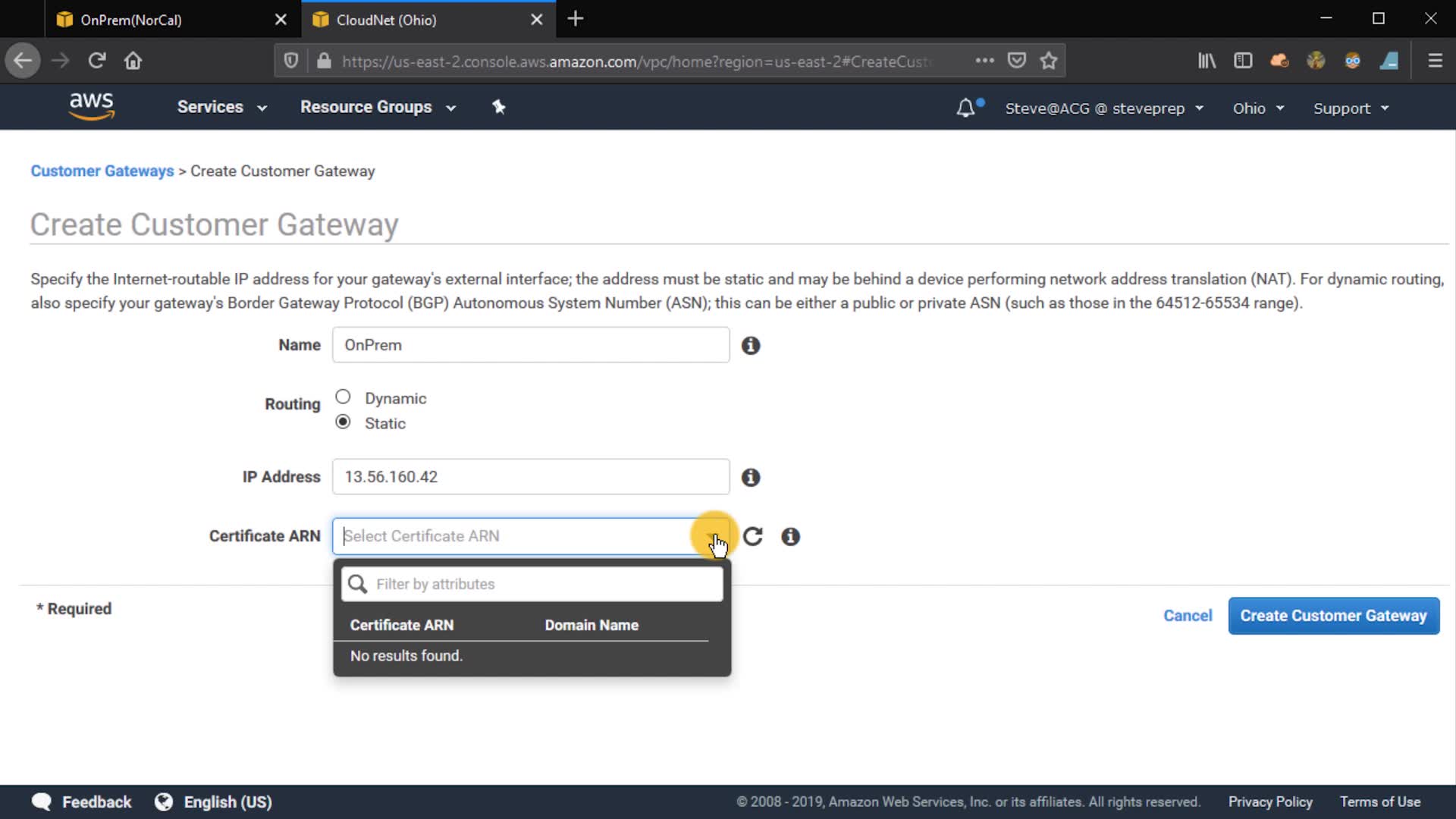Image resolution: width=1456 pixels, height=819 pixels.
Task: Open the Ohio region dropdown
Action: (1258, 108)
